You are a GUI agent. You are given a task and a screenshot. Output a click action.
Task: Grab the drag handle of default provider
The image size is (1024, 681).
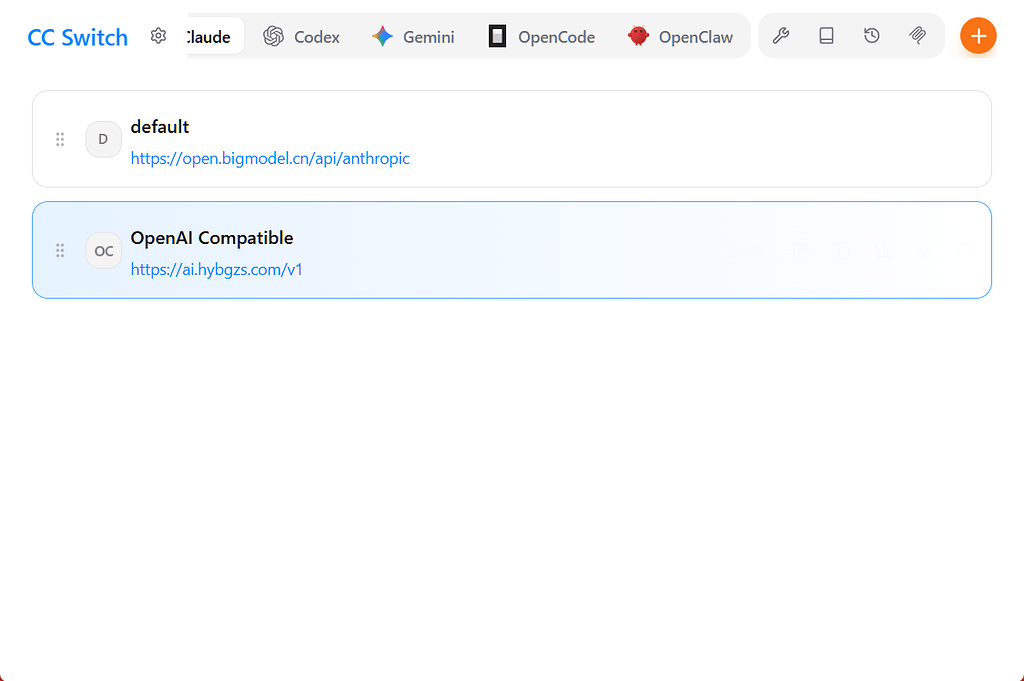[60, 139]
